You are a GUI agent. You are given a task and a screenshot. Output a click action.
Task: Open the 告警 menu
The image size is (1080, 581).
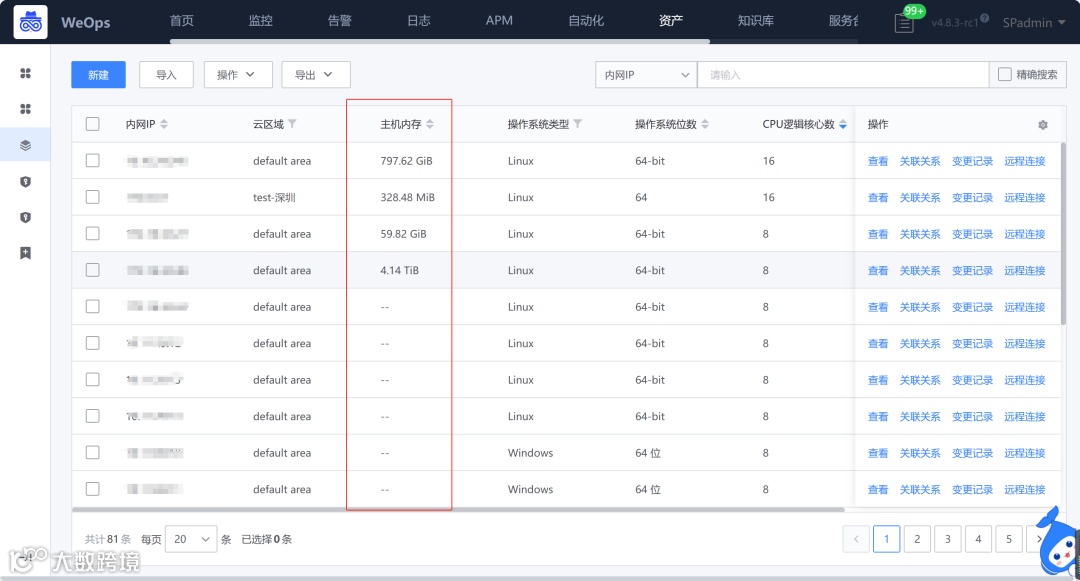point(340,21)
